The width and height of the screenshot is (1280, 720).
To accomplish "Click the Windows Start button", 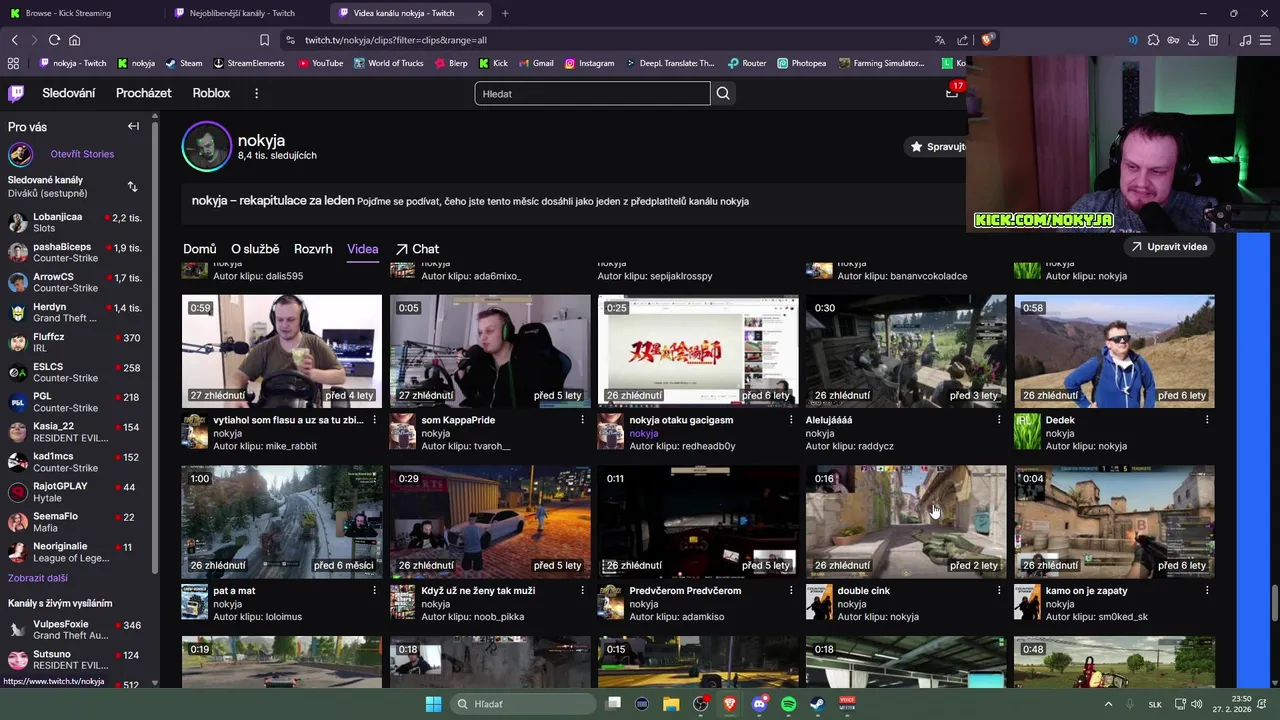I will (x=433, y=704).
